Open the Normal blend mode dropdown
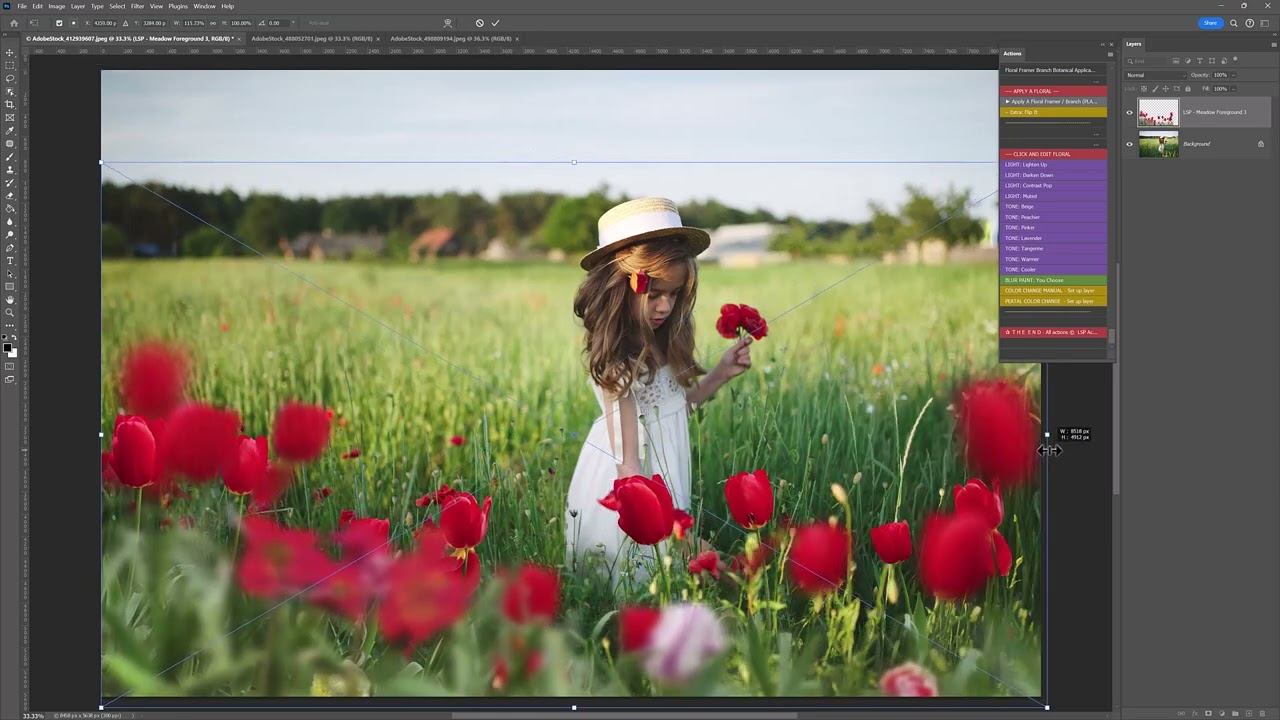This screenshot has height=720, width=1280. [x=1154, y=75]
